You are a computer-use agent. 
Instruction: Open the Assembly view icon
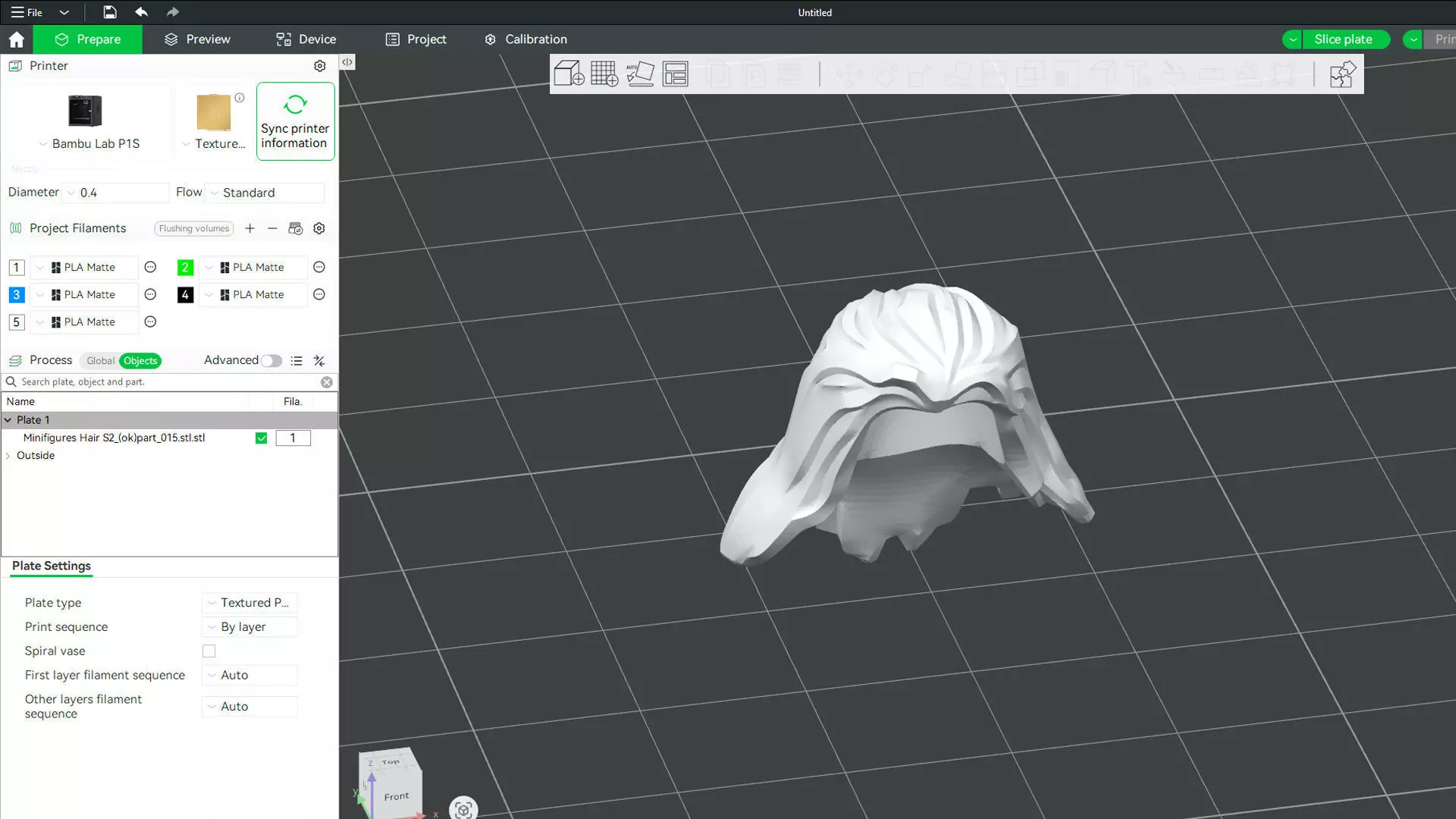[1342, 74]
